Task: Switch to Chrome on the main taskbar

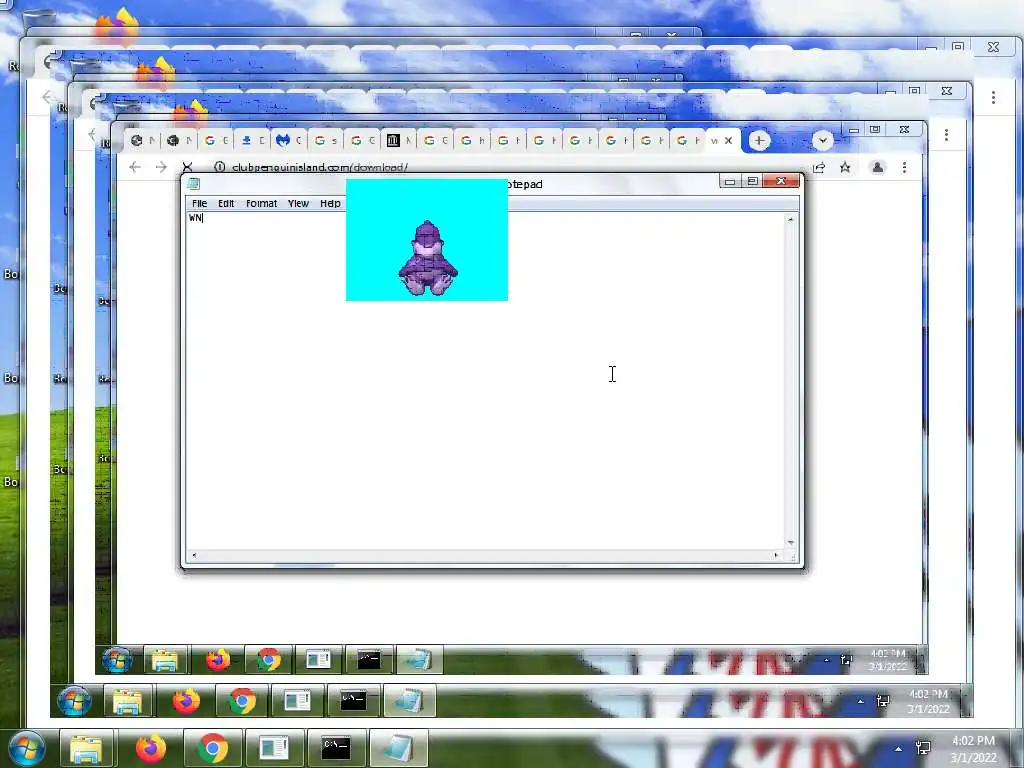Action: click(212, 748)
